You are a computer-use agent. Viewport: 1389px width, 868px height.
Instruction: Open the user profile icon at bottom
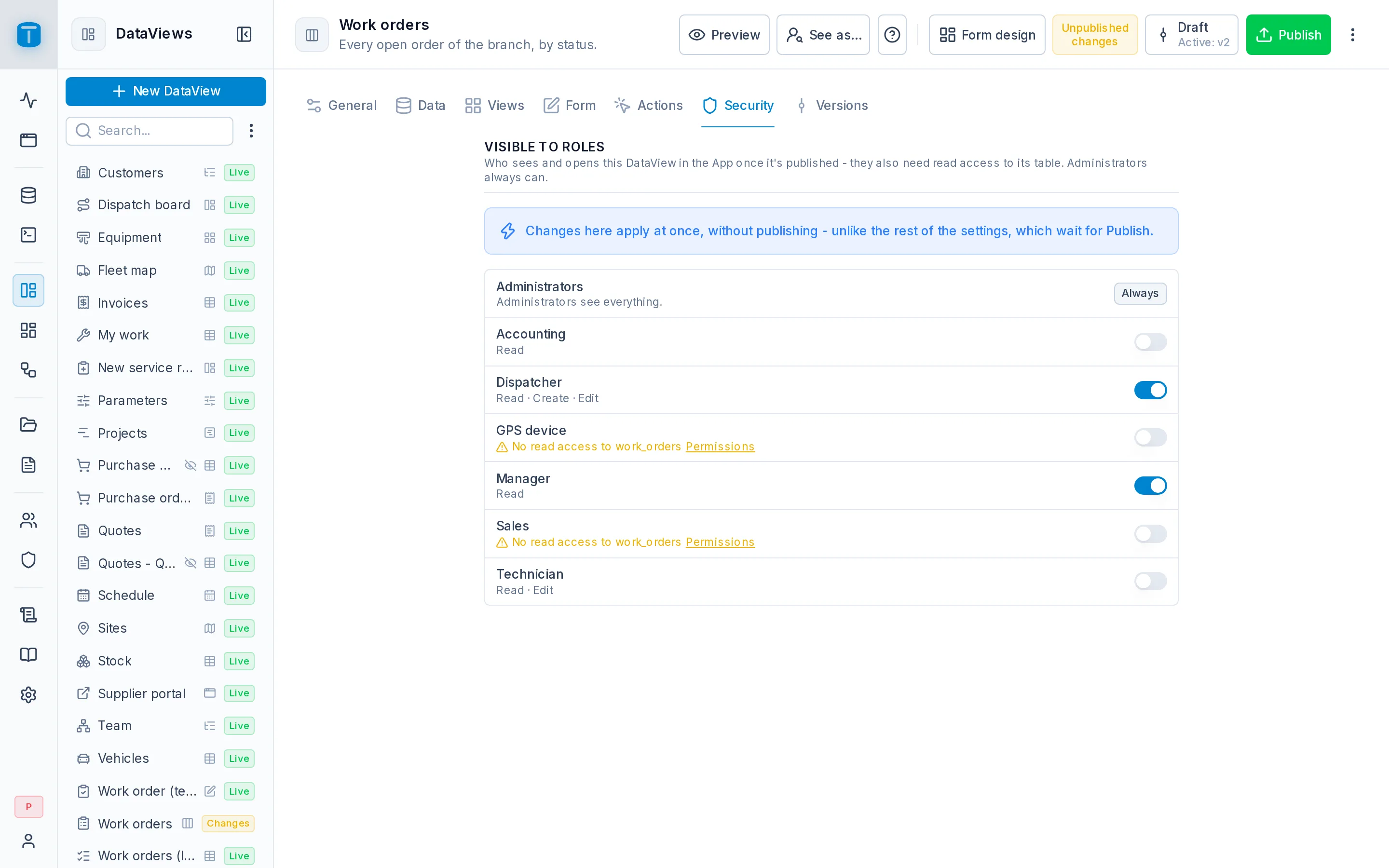click(28, 841)
